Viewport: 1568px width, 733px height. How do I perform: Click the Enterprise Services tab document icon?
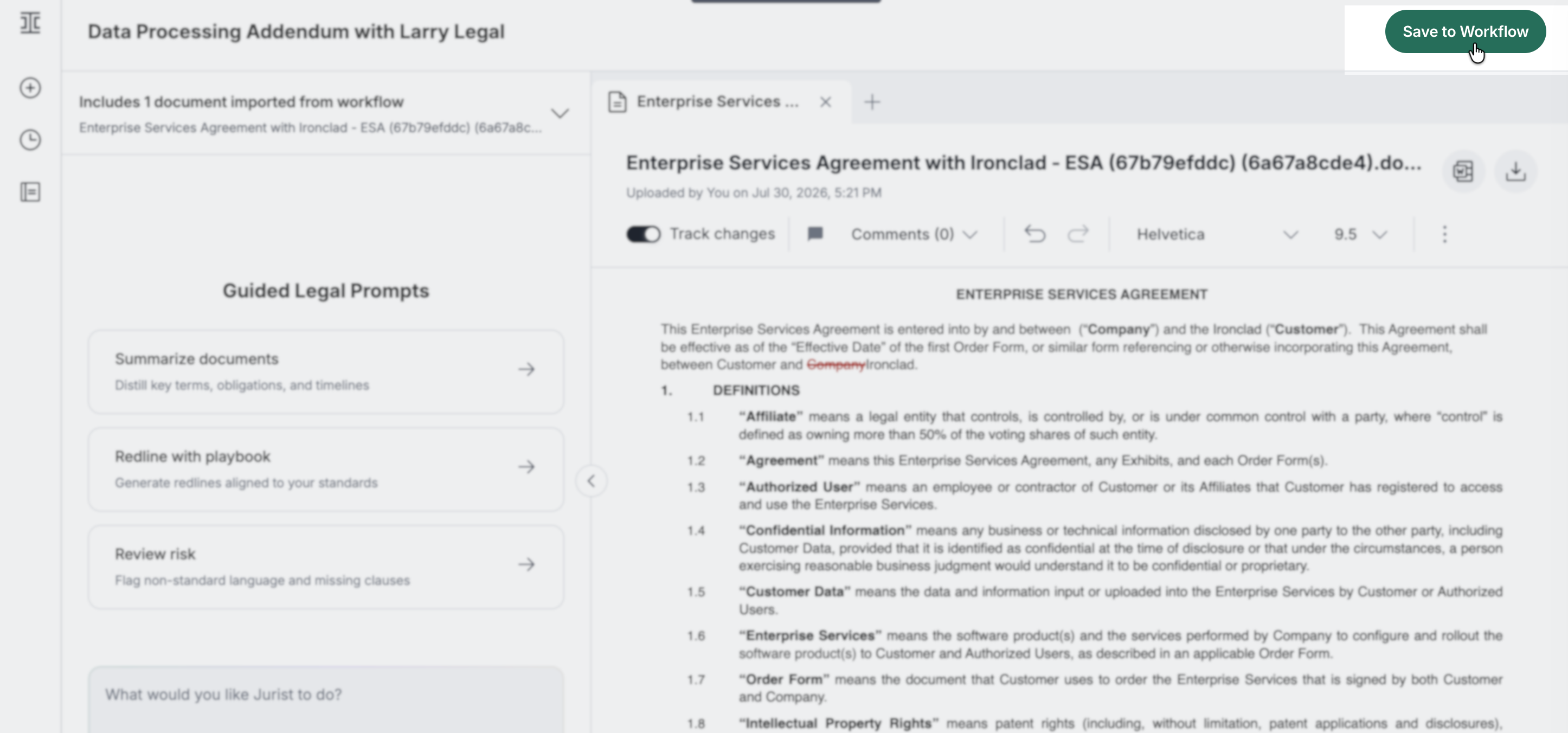tap(617, 102)
